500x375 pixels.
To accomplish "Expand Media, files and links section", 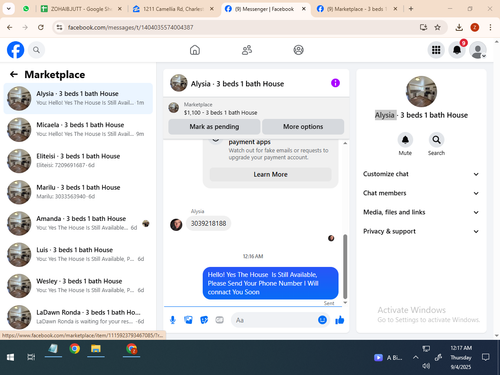I will click(421, 212).
